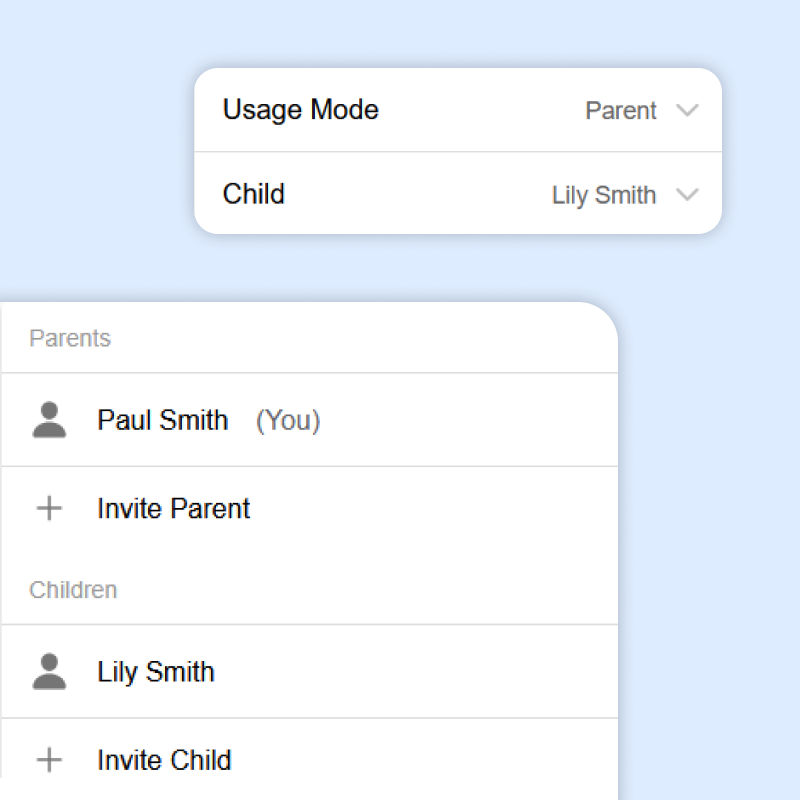The image size is (800, 800).
Task: Open the Lily Smith value in Child row
Action: tap(604, 195)
